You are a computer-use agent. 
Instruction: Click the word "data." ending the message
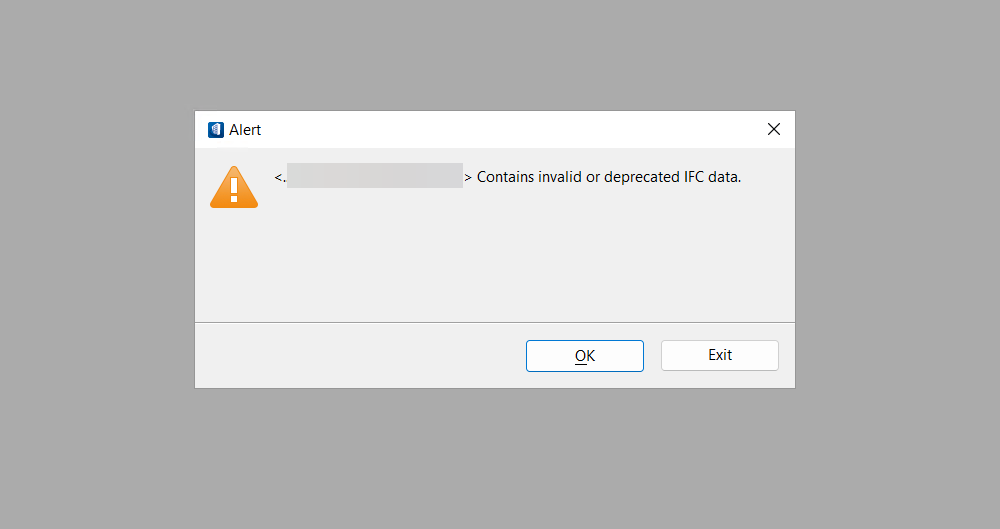tap(724, 177)
